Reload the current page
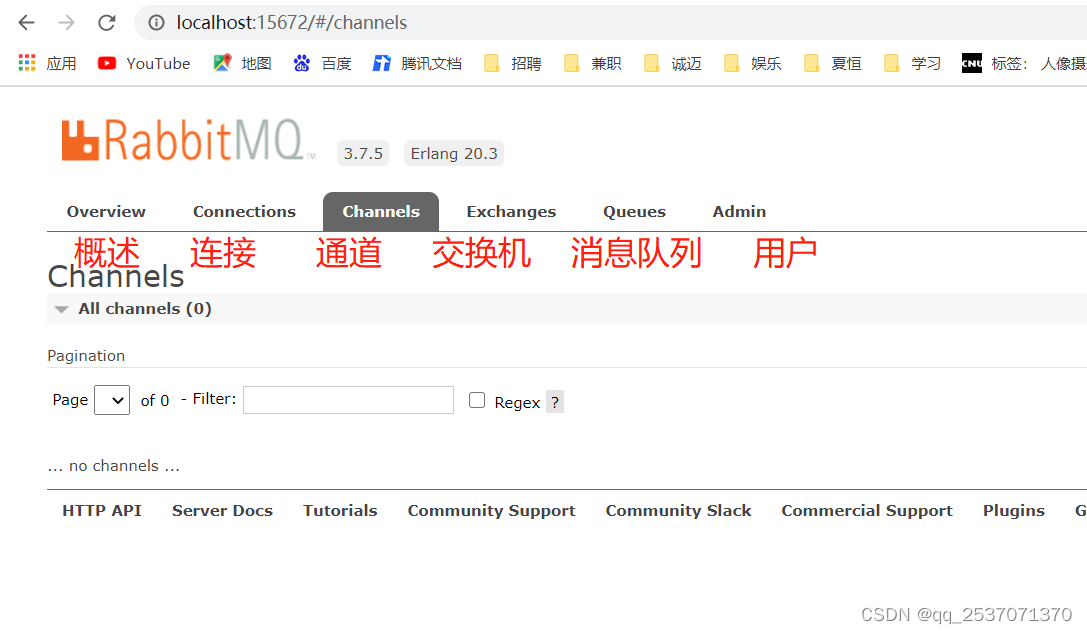The height and width of the screenshot is (634, 1087). [106, 22]
